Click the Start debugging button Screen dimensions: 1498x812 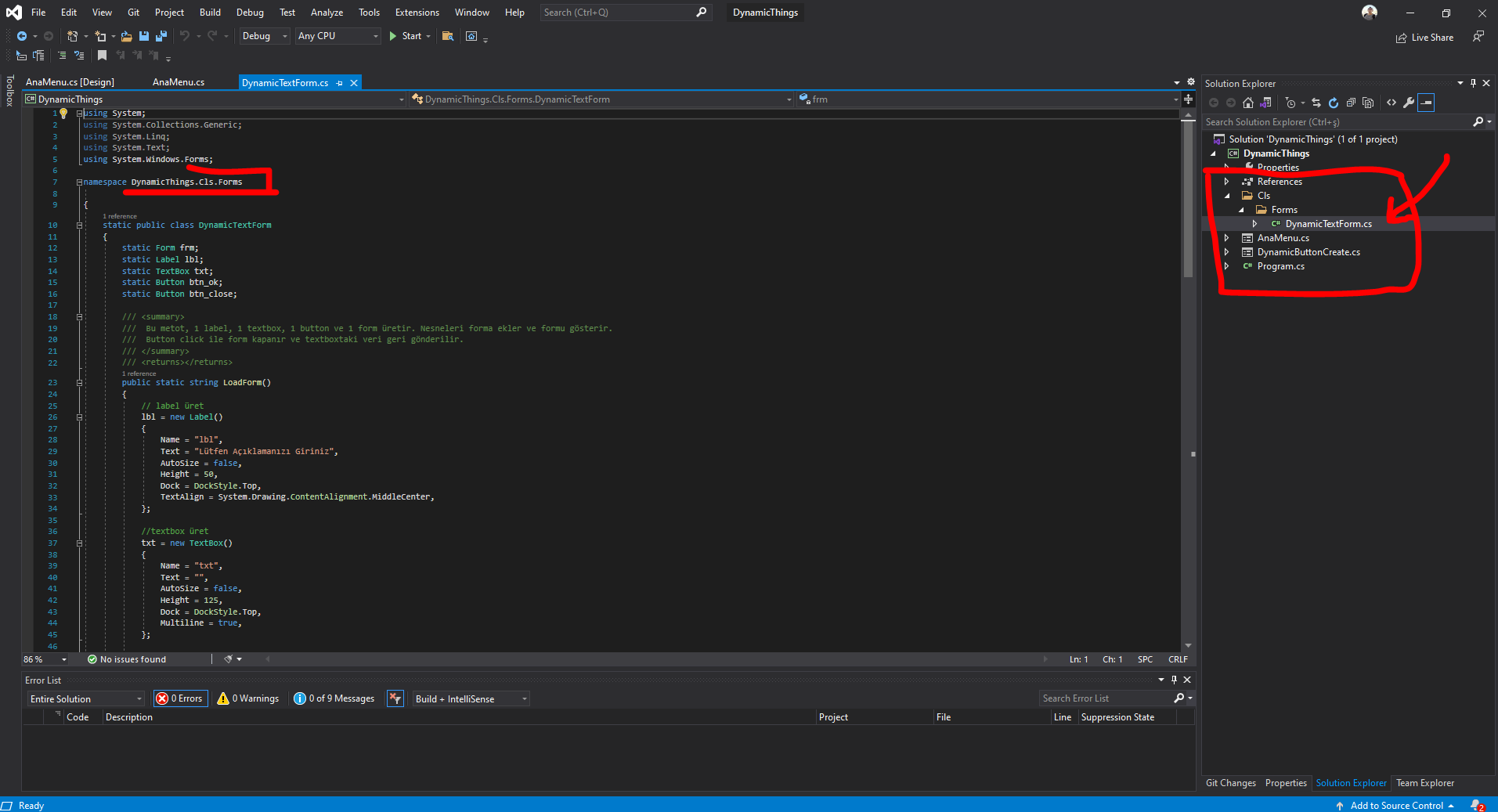[406, 36]
